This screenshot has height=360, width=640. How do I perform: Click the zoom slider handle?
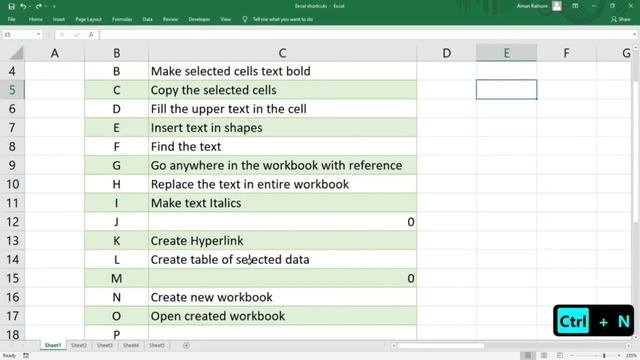[604, 356]
